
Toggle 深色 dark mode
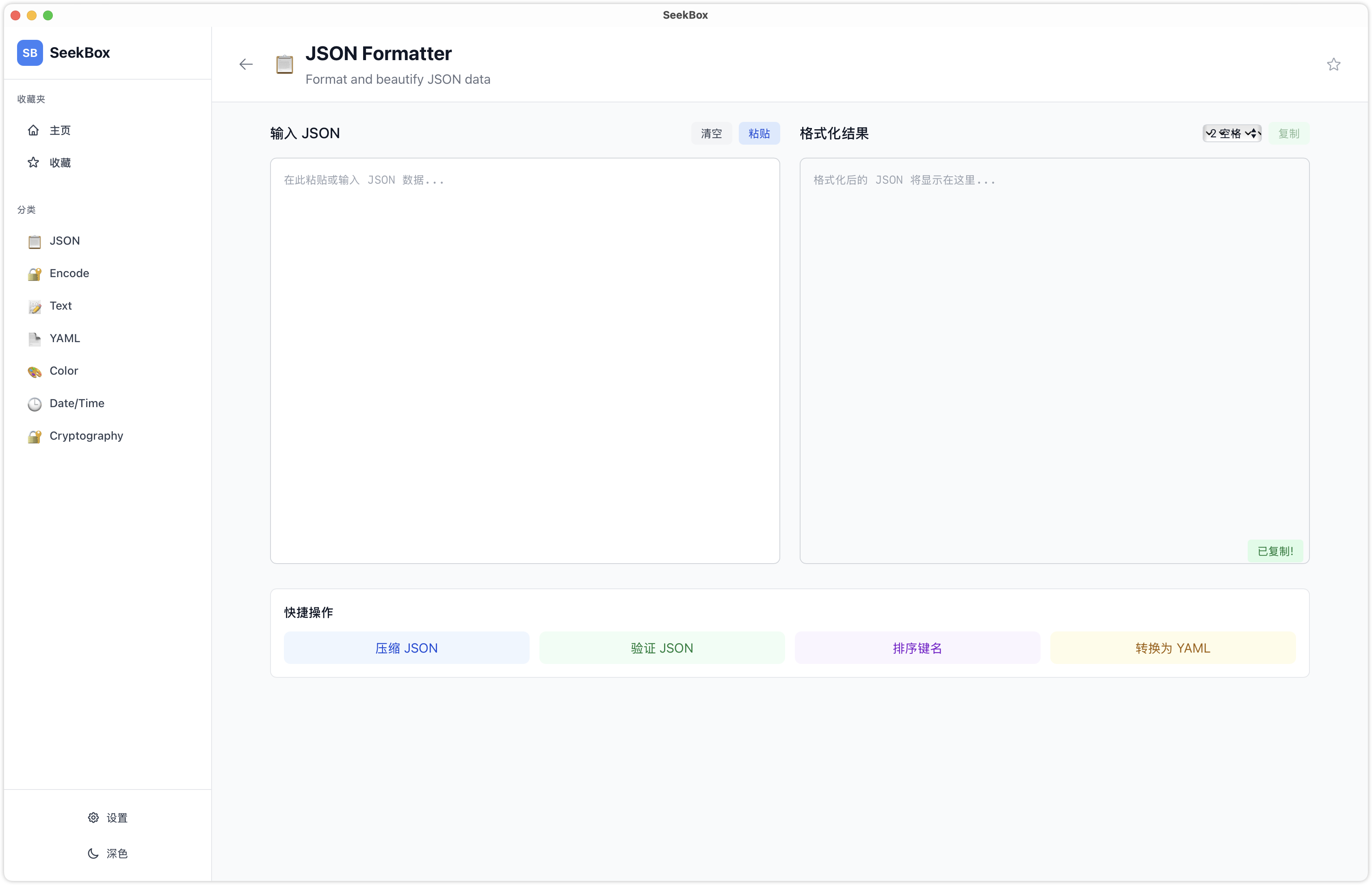[108, 853]
